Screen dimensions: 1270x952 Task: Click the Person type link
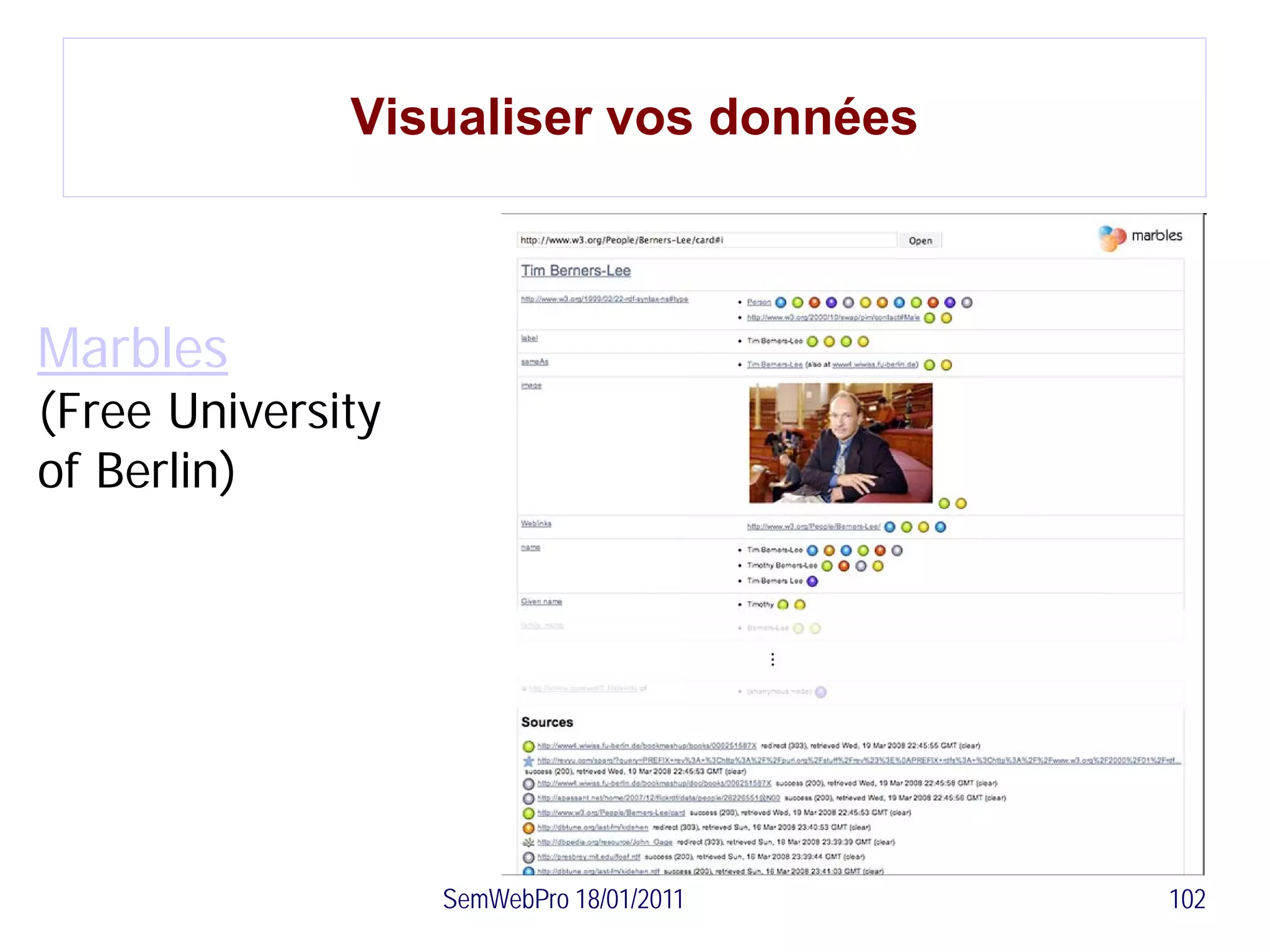(x=759, y=302)
